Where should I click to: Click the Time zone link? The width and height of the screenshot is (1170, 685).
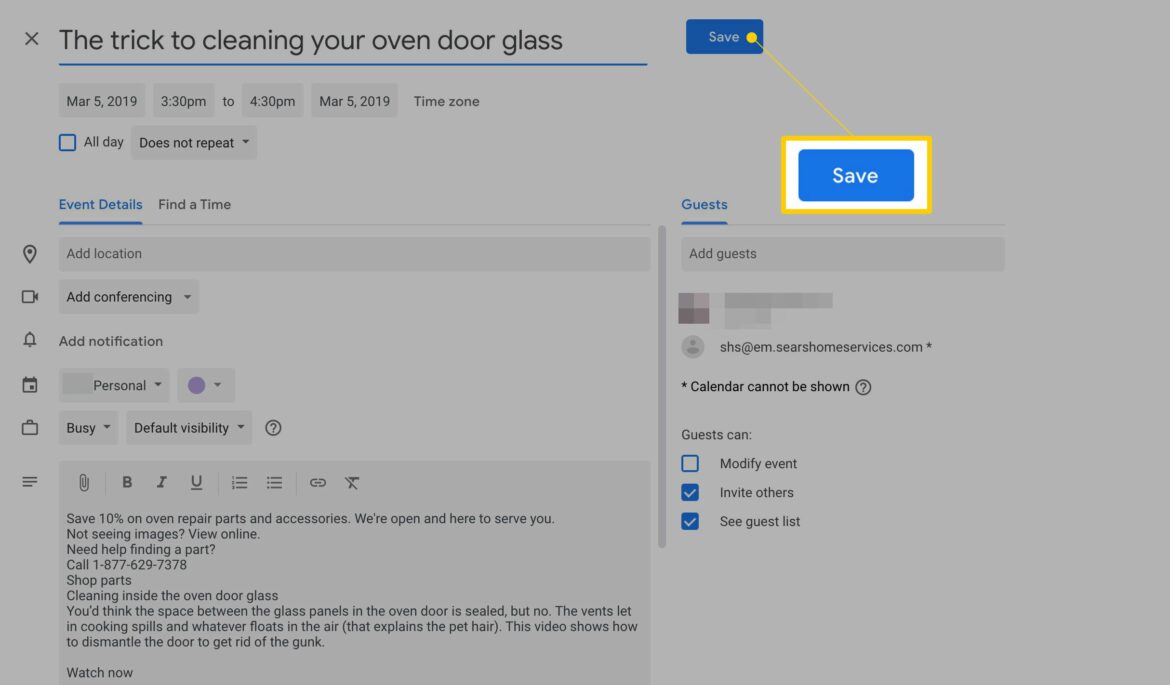click(x=446, y=101)
